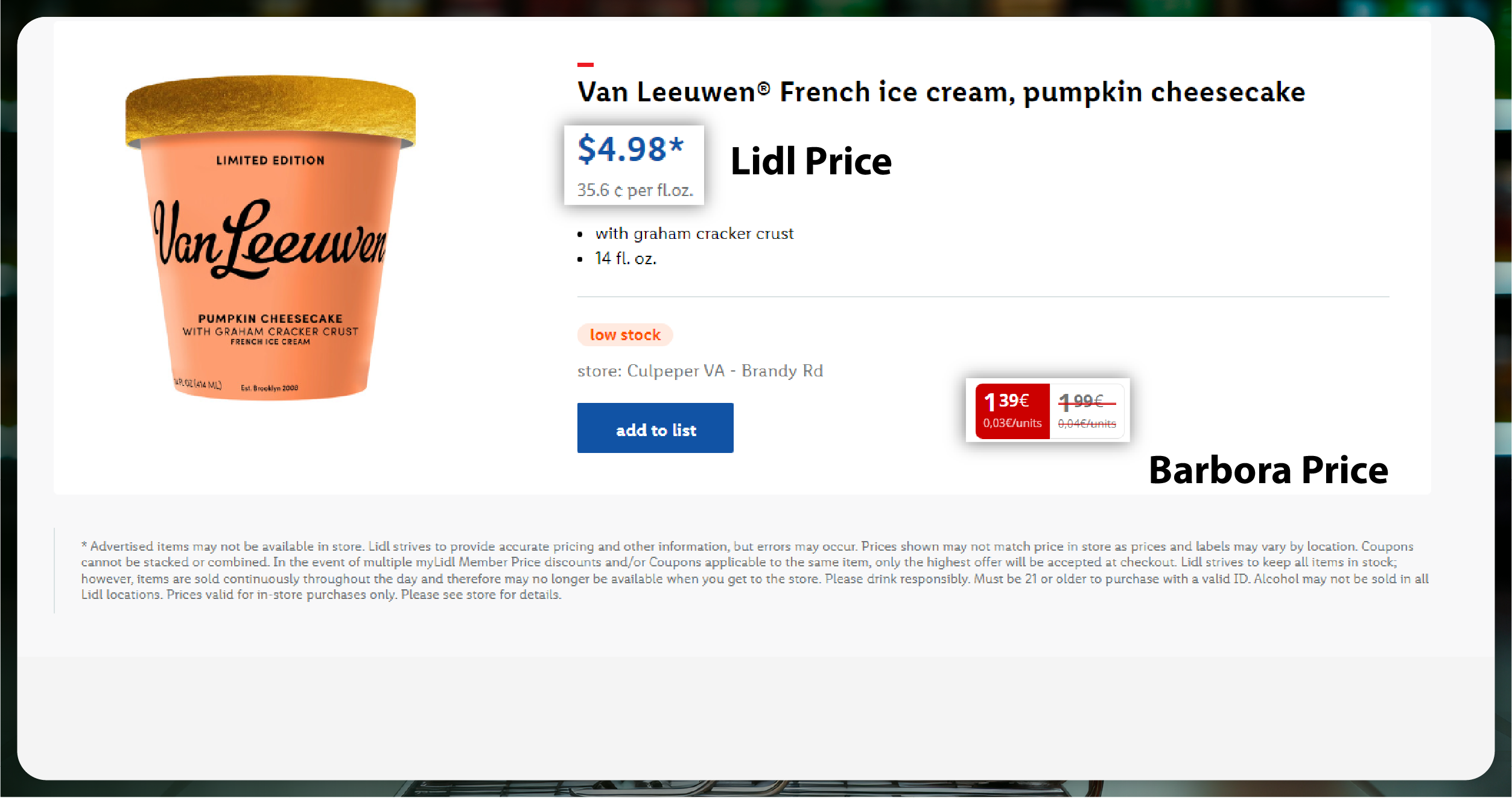Click the $4.98 Lidl price

(631, 149)
